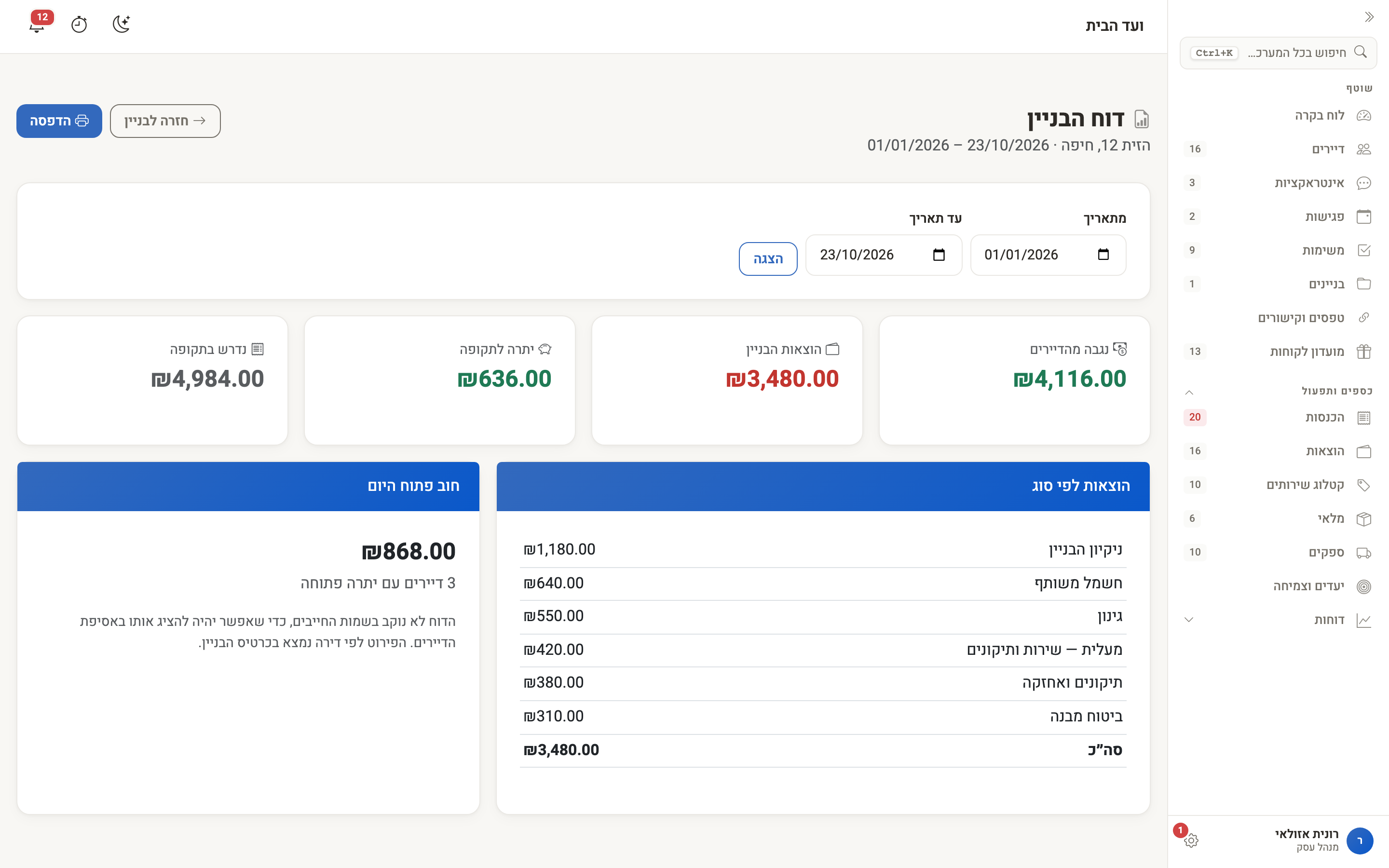Click the הוצאות wallet icon
The height and width of the screenshot is (868, 1389).
click(1364, 451)
